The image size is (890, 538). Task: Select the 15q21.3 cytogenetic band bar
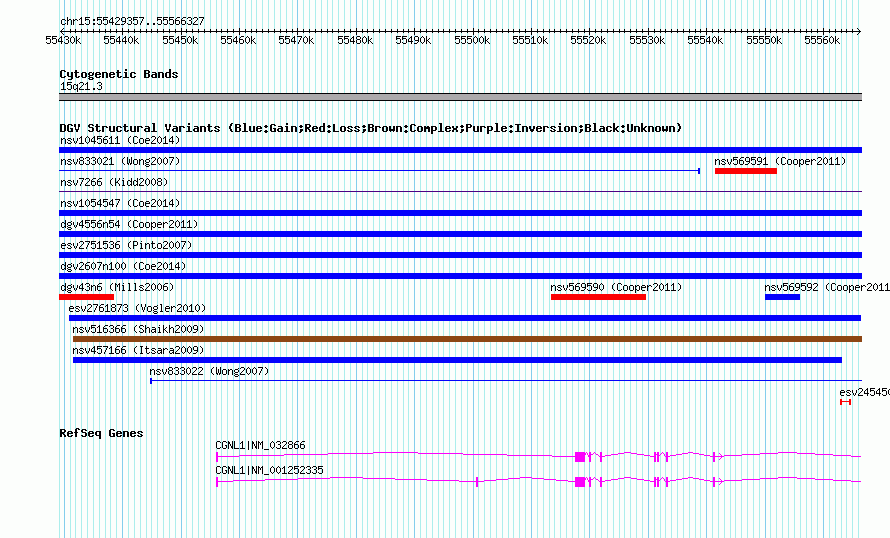pyautogui.click(x=460, y=97)
